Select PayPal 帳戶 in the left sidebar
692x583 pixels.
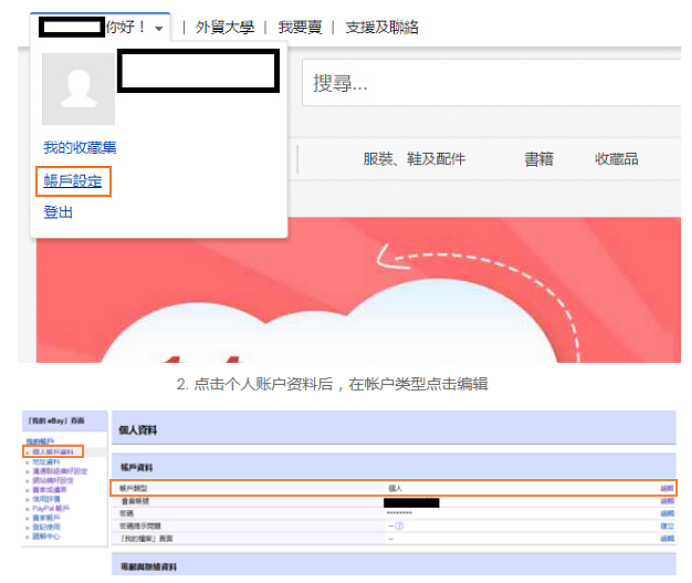pos(52,507)
